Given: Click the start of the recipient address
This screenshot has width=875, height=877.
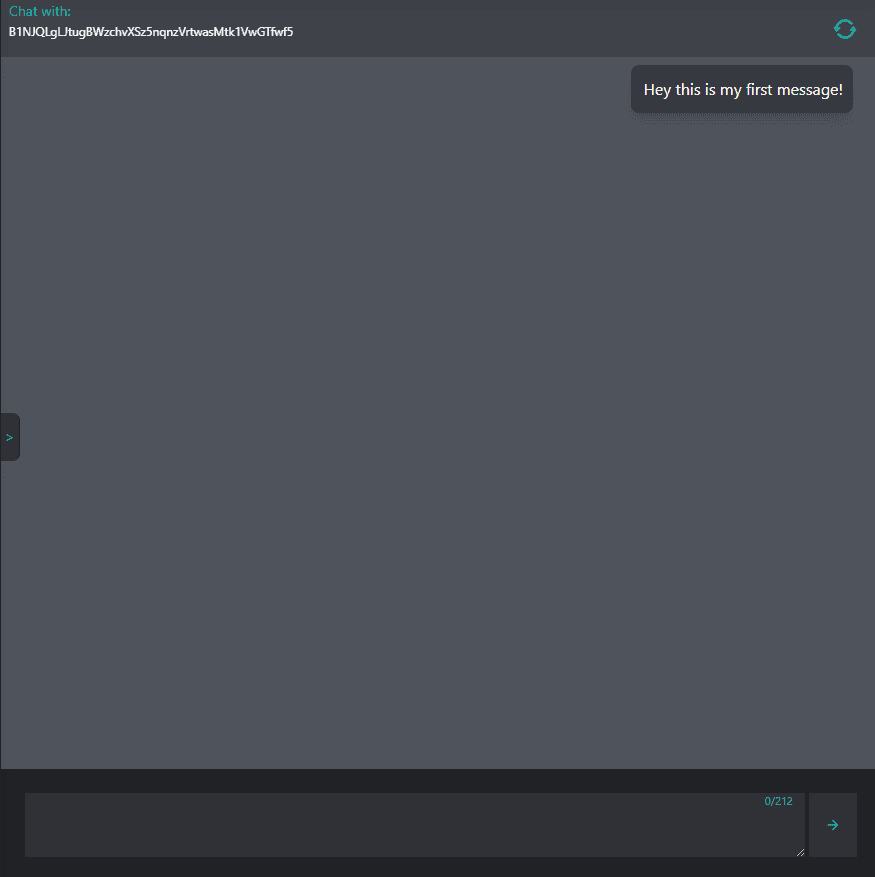Looking at the screenshot, I should [12, 32].
